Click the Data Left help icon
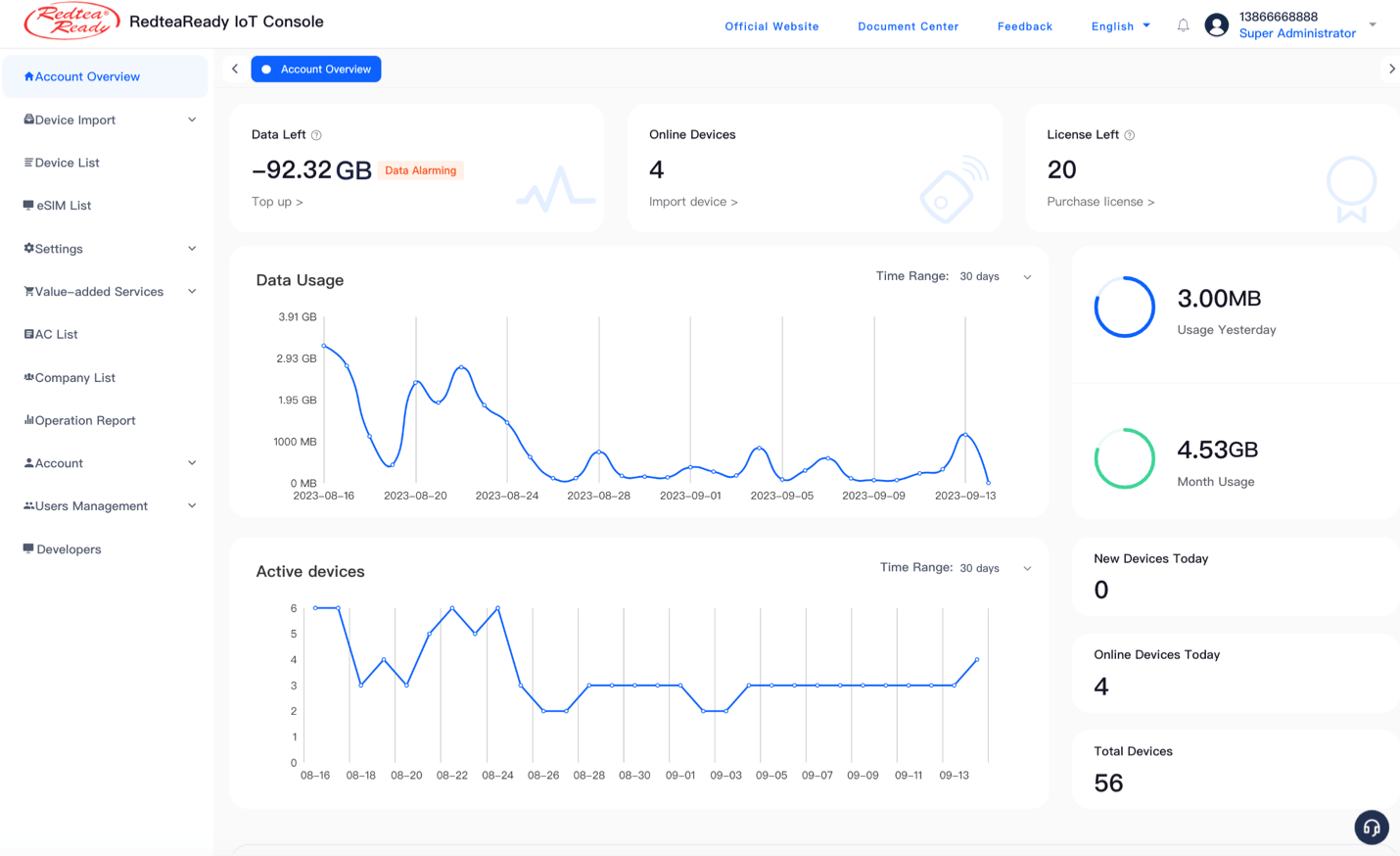 316,135
